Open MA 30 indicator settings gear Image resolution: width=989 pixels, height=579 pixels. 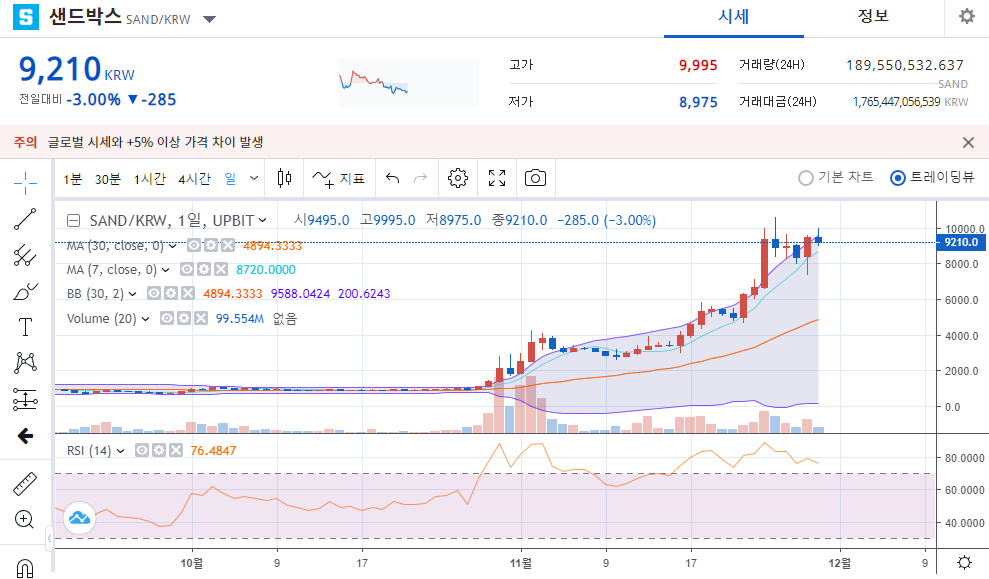(x=211, y=245)
